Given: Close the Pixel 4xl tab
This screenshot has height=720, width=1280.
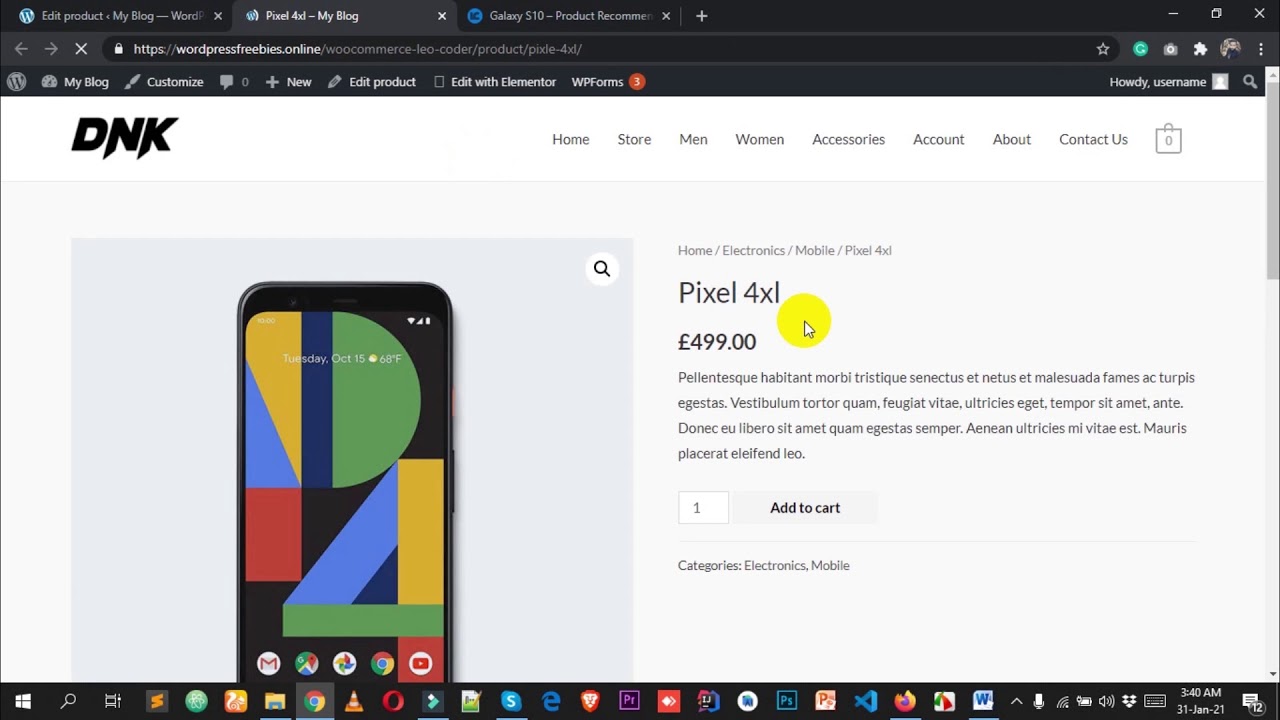Looking at the screenshot, I should tap(442, 16).
